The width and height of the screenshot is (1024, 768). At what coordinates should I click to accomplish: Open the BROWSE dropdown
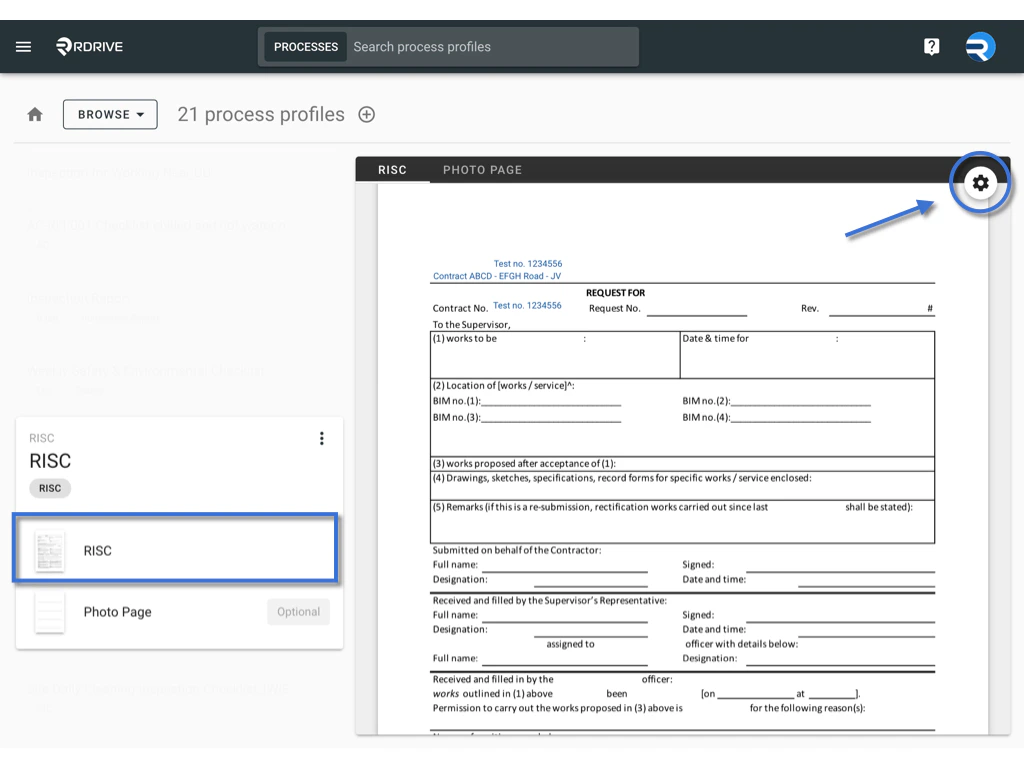[x=110, y=114]
